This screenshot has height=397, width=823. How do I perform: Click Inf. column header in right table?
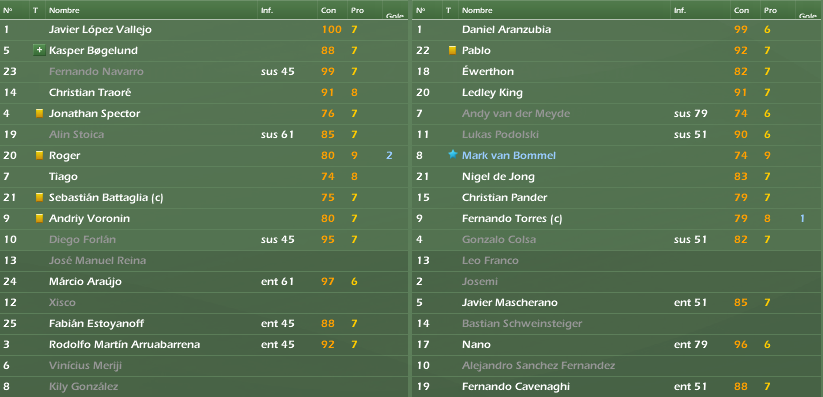tap(680, 11)
